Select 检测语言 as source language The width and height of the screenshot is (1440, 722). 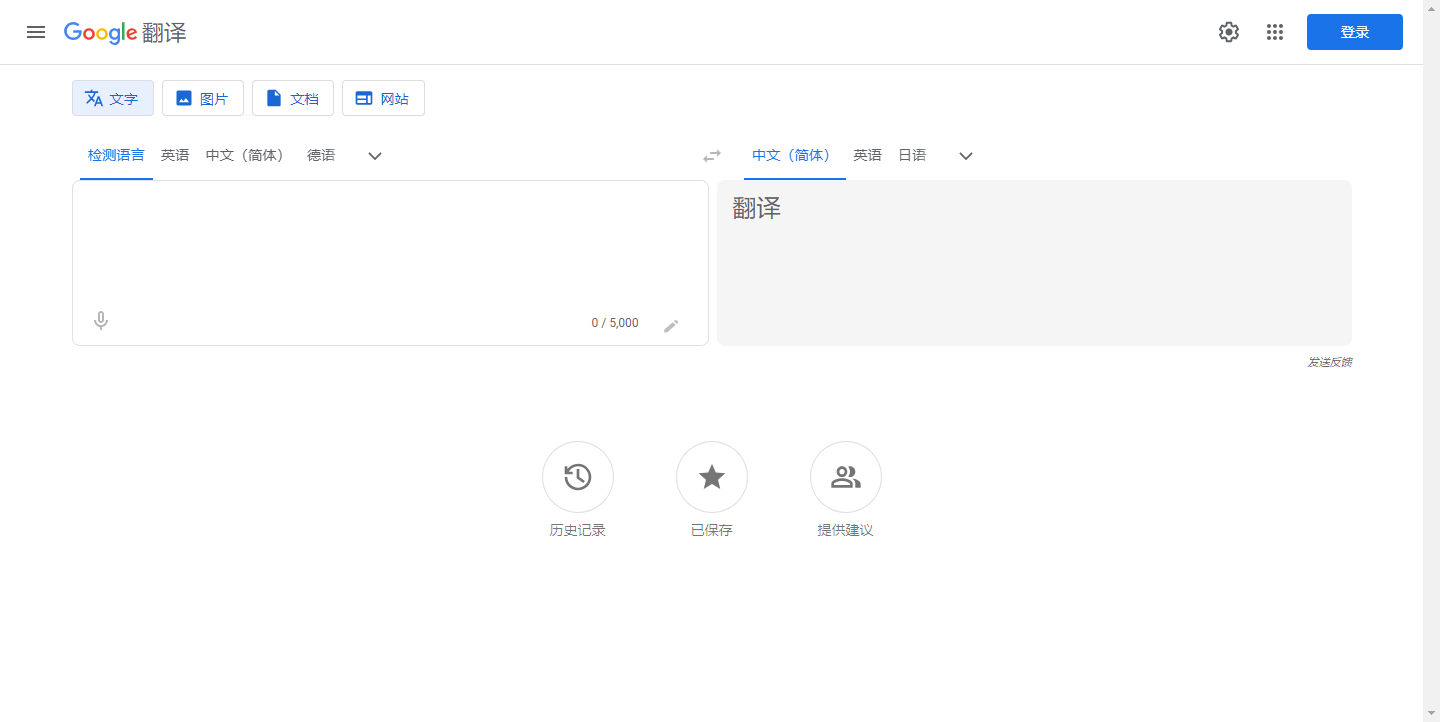[116, 155]
